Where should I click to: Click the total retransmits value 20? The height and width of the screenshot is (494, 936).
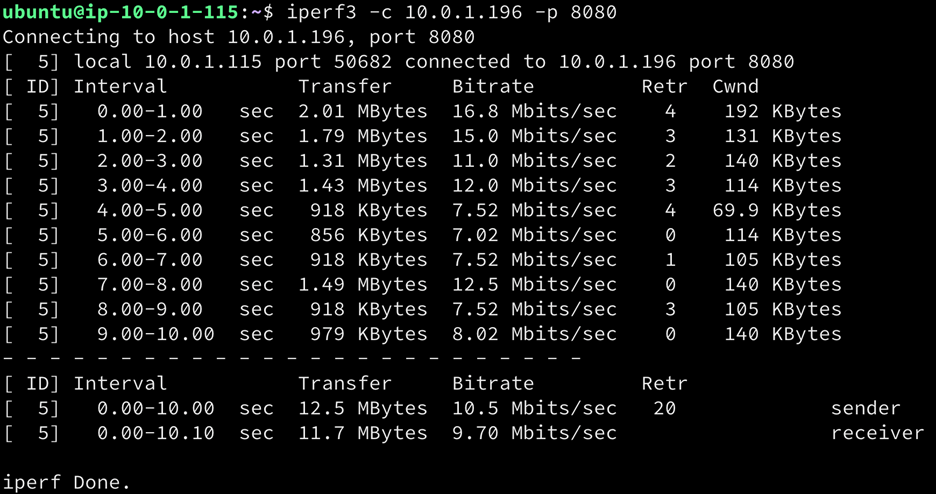(664, 408)
